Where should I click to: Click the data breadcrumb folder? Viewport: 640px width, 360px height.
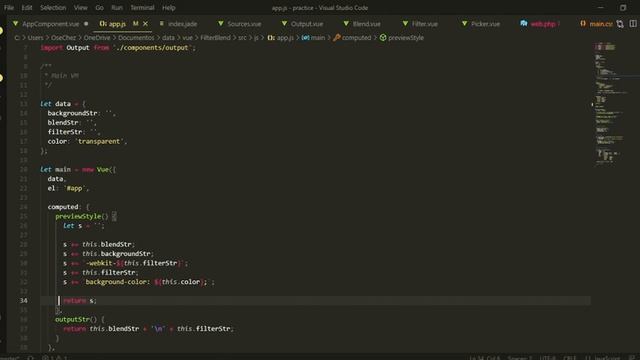168,38
